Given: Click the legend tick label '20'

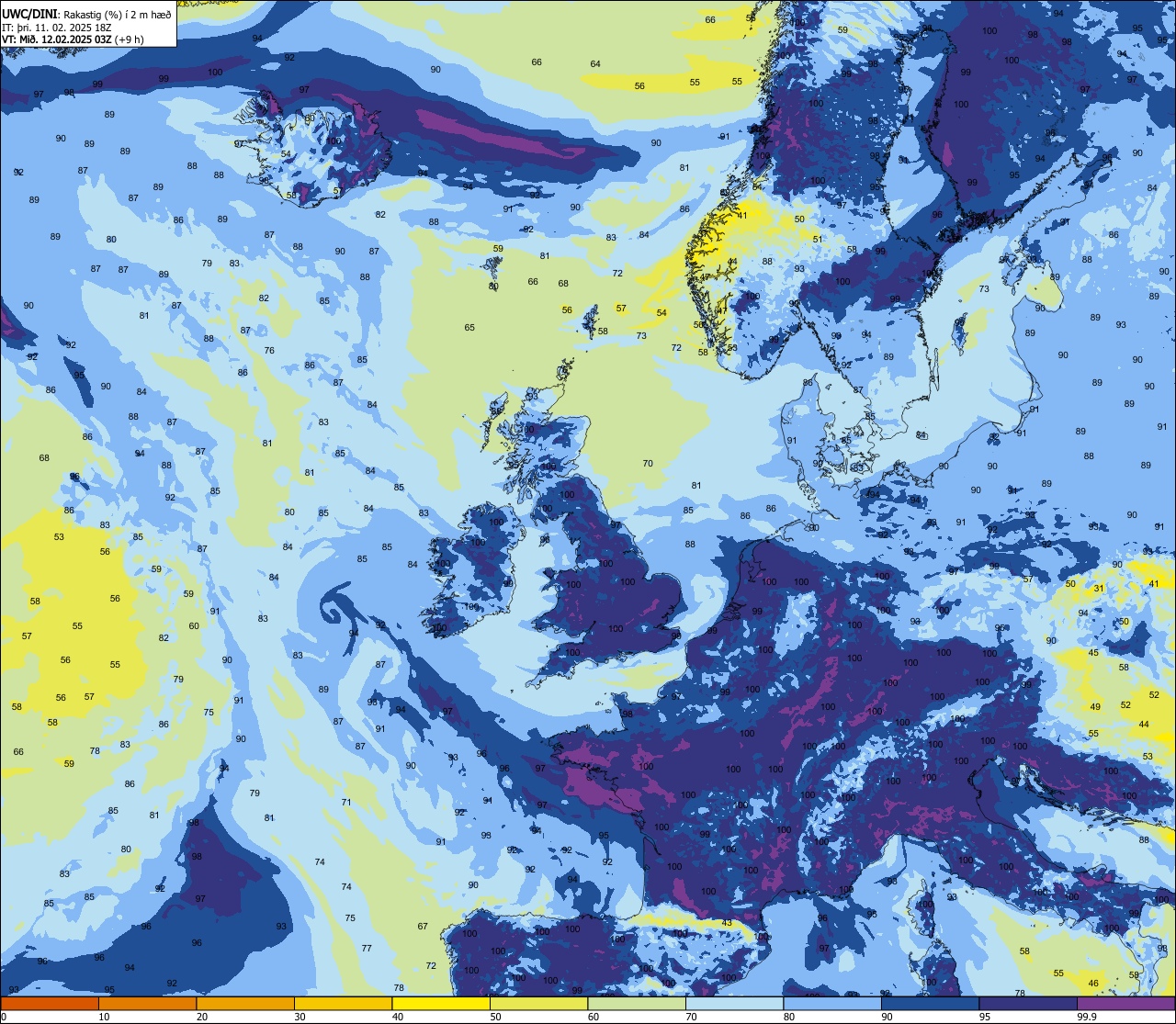Looking at the screenshot, I should tap(202, 1017).
